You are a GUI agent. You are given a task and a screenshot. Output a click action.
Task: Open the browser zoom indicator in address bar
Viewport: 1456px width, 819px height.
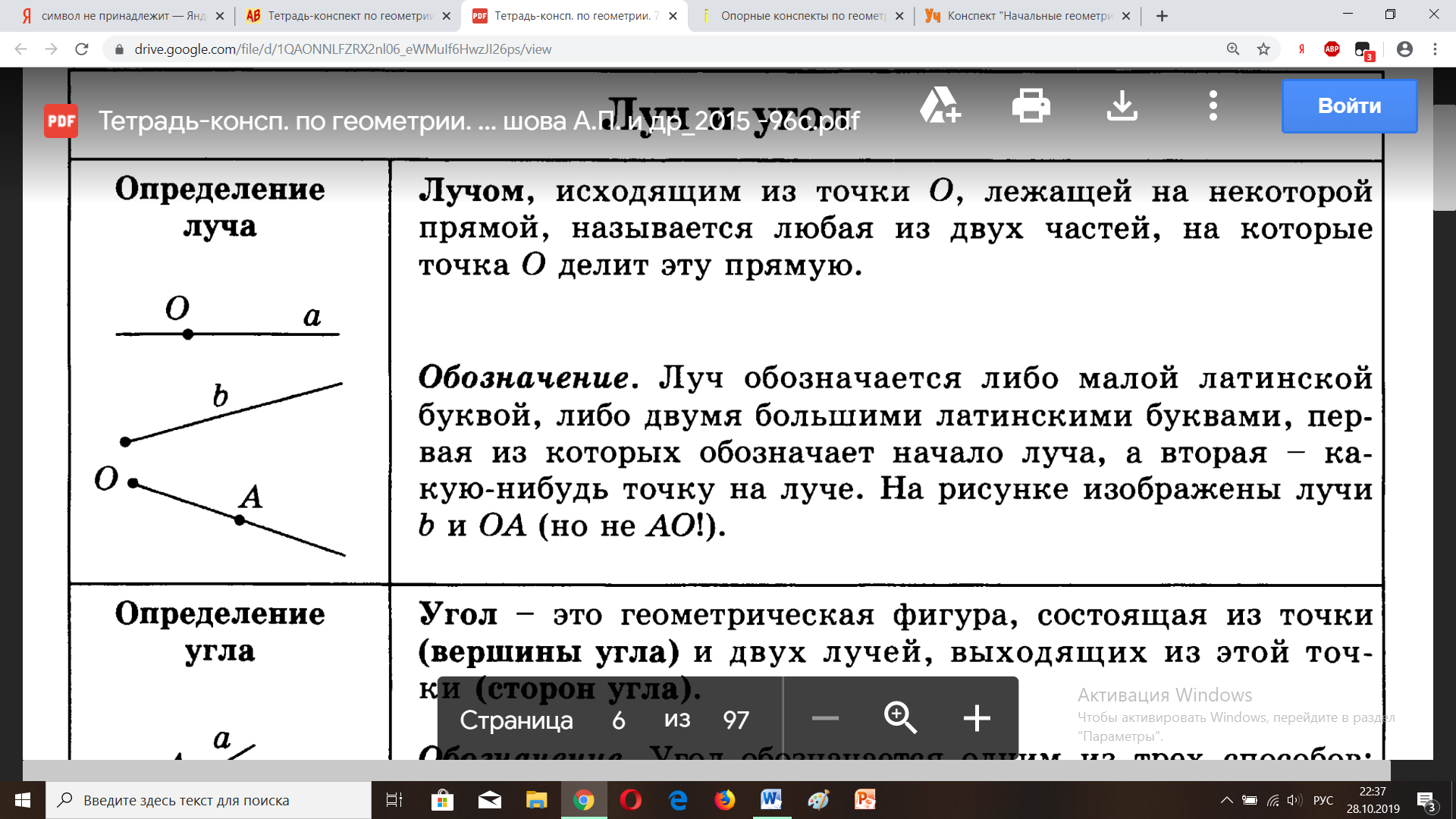tap(1233, 49)
